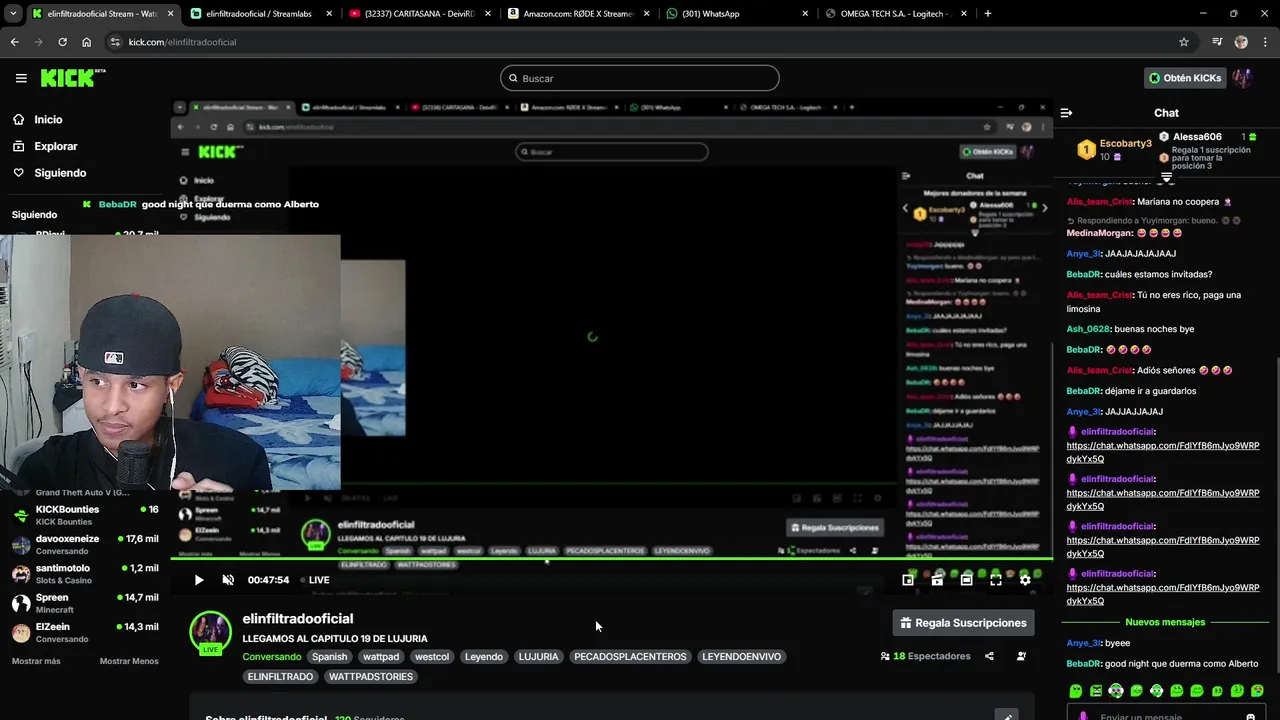The height and width of the screenshot is (720, 1280).
Task: Collapse the chat panel arrow icon
Action: tap(1066, 113)
